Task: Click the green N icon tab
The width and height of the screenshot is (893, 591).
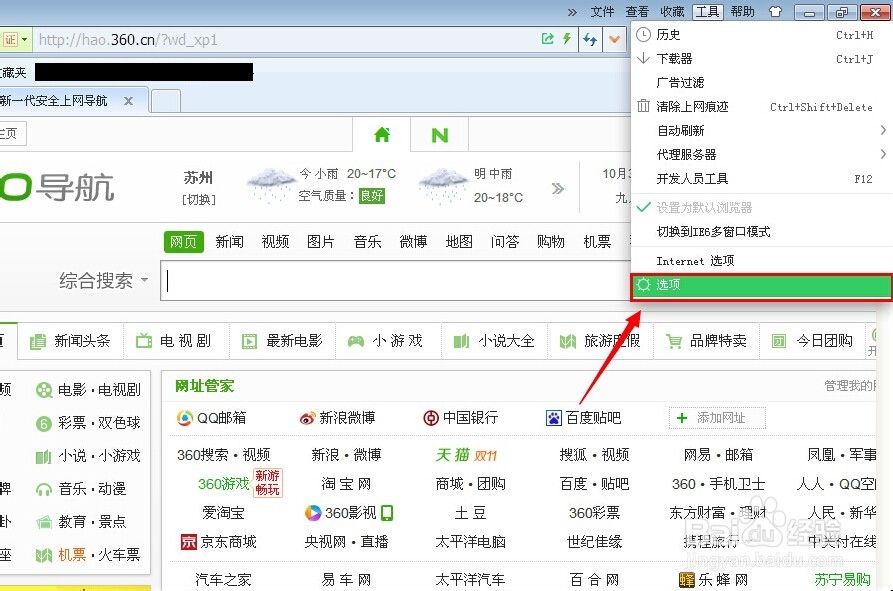Action: tap(440, 135)
